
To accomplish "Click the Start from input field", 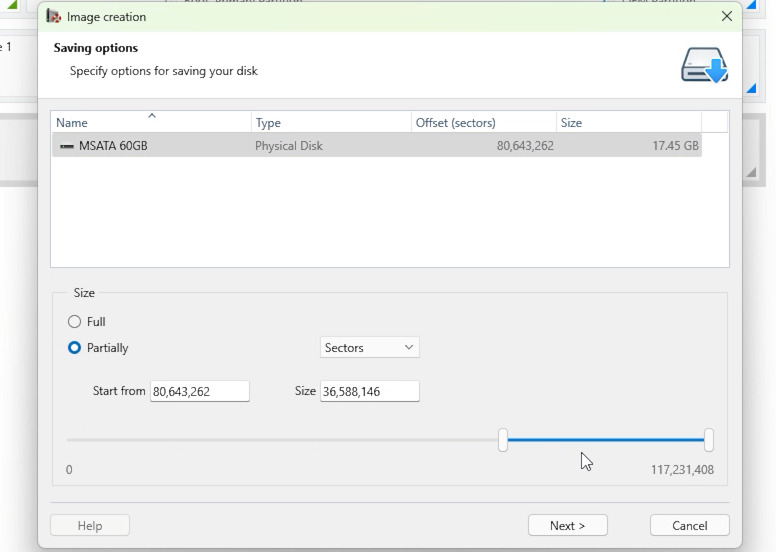I will (x=200, y=391).
